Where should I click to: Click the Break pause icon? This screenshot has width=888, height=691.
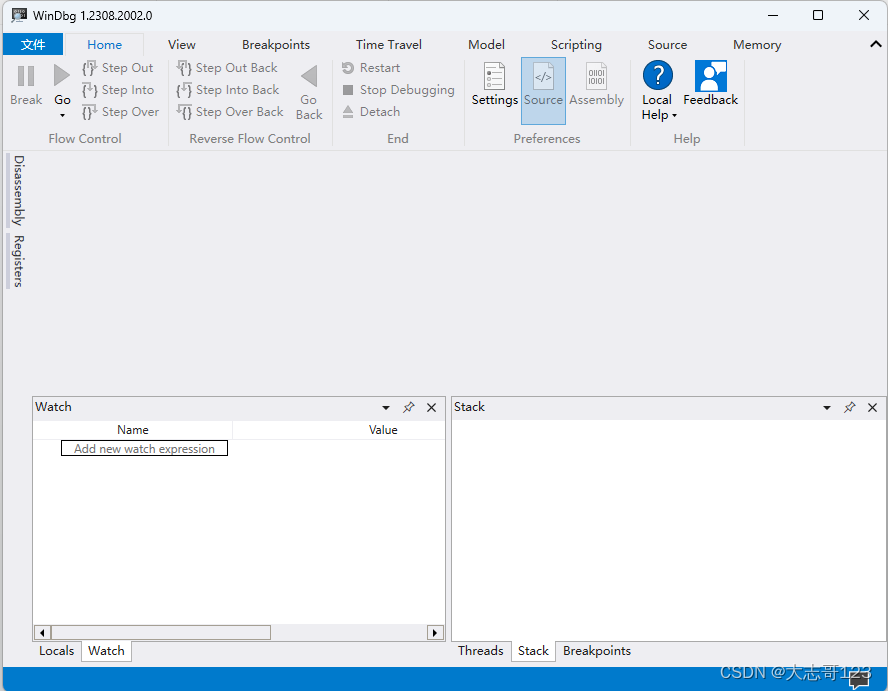coord(26,76)
